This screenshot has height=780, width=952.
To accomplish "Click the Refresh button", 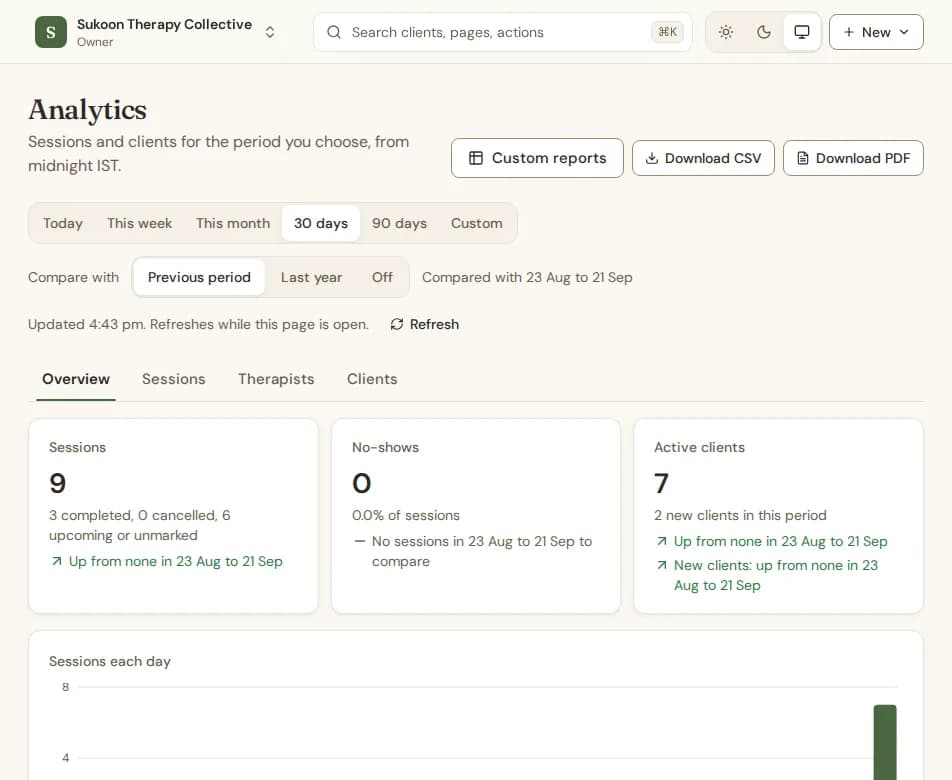I will tap(425, 324).
